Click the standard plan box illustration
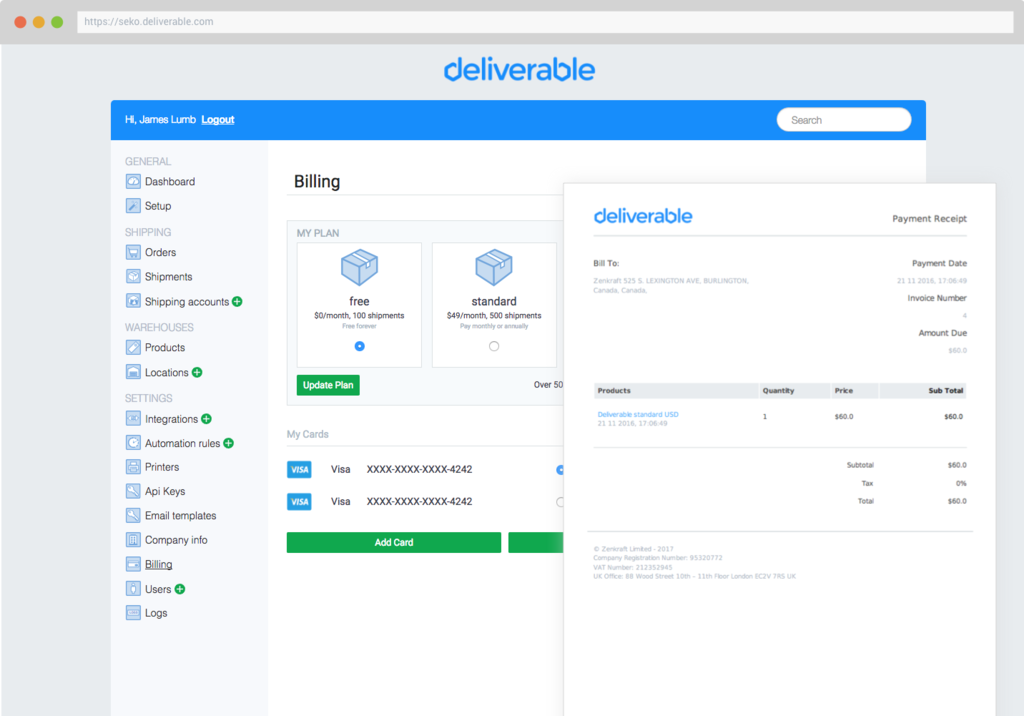 click(x=494, y=267)
